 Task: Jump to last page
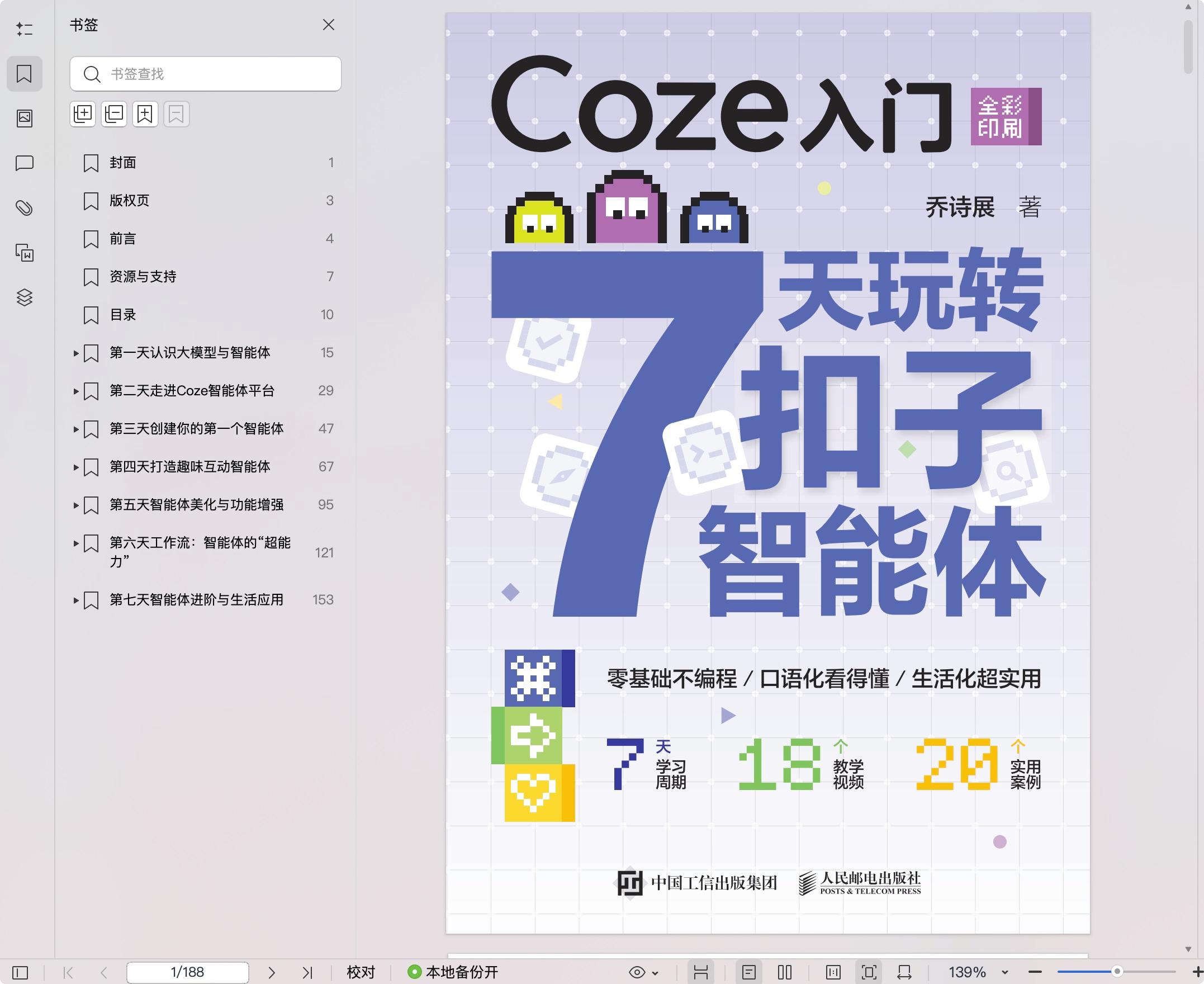(x=307, y=973)
